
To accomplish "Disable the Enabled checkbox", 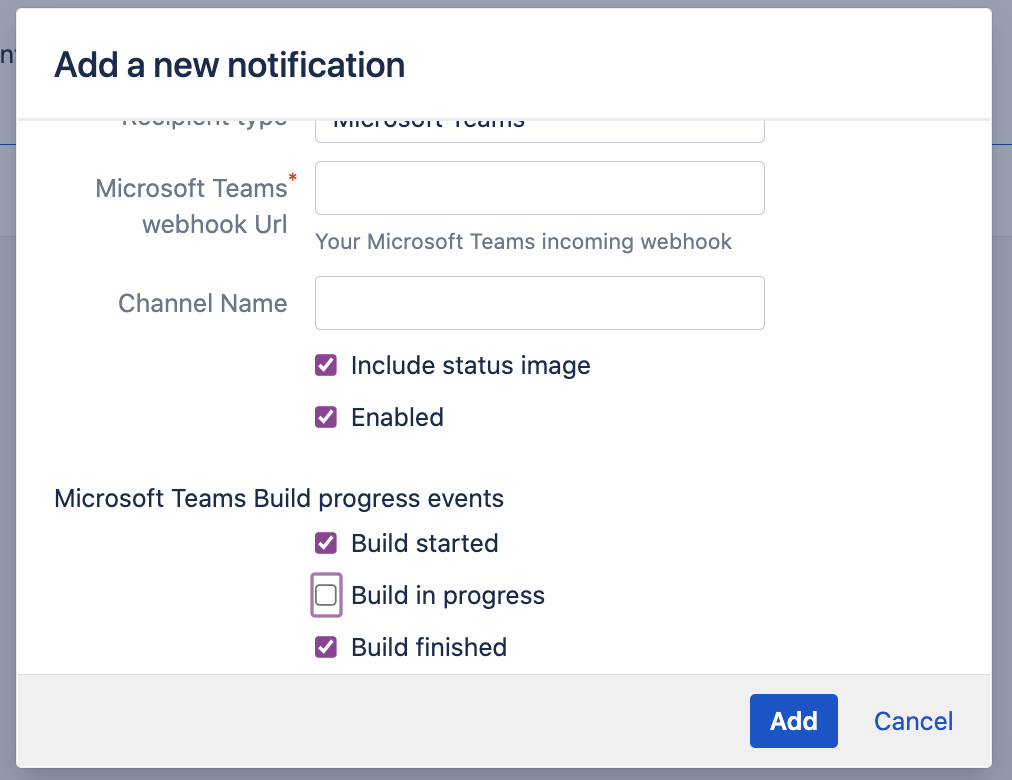I will [x=326, y=417].
